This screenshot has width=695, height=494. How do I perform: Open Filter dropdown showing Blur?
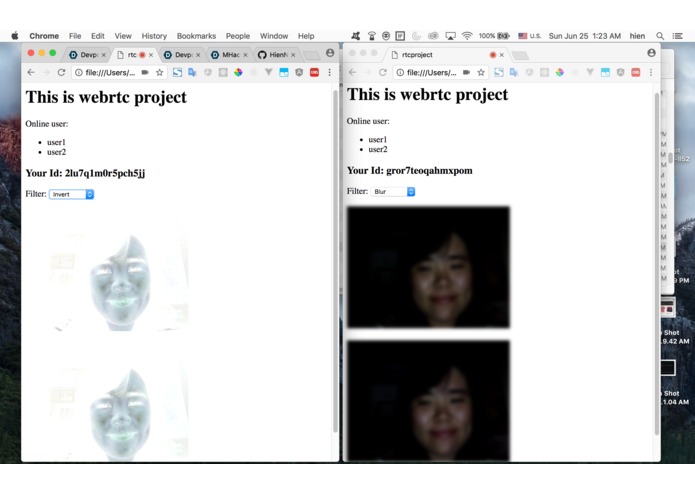click(393, 191)
